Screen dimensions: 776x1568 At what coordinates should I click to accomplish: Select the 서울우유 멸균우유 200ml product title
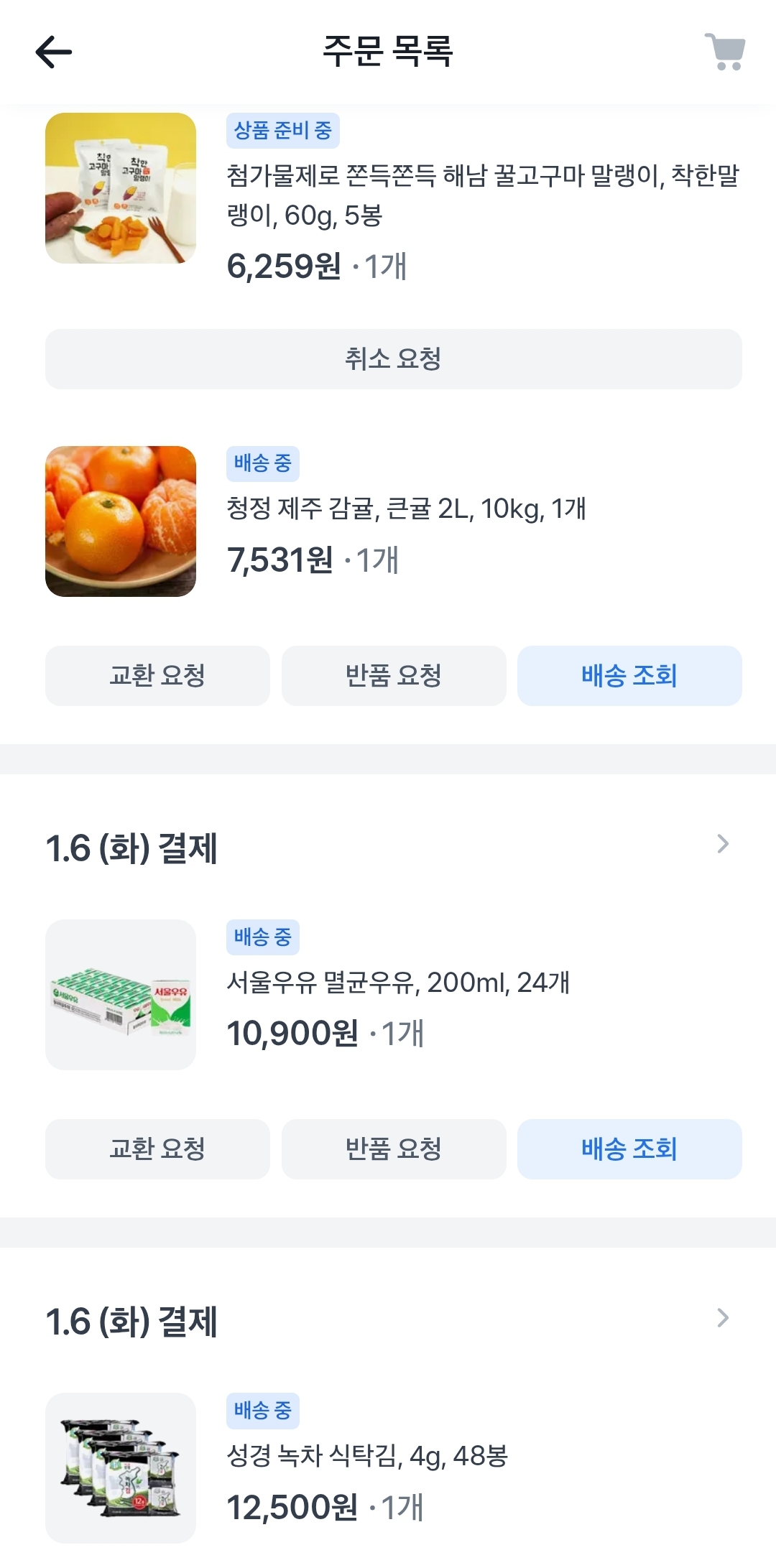pyautogui.click(x=398, y=983)
